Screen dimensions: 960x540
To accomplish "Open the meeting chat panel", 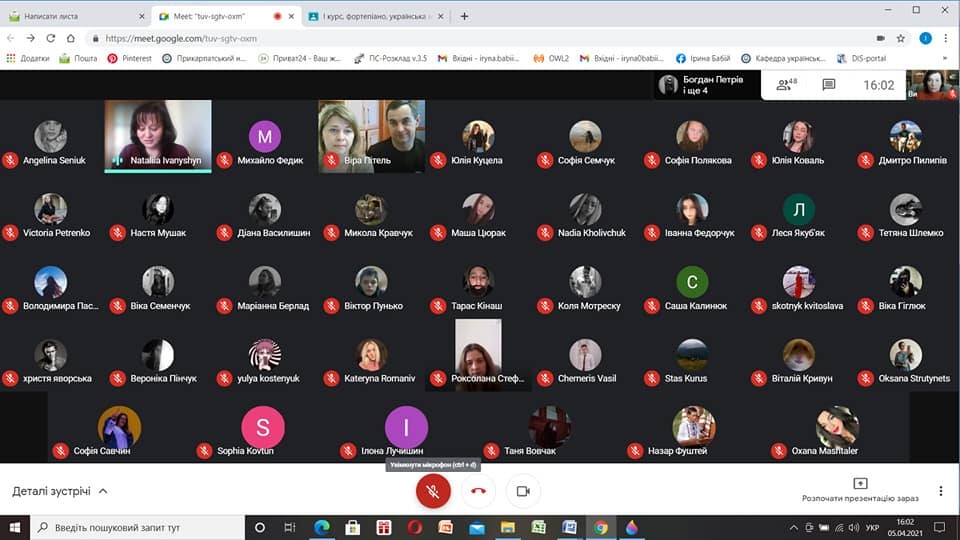I will (828, 85).
